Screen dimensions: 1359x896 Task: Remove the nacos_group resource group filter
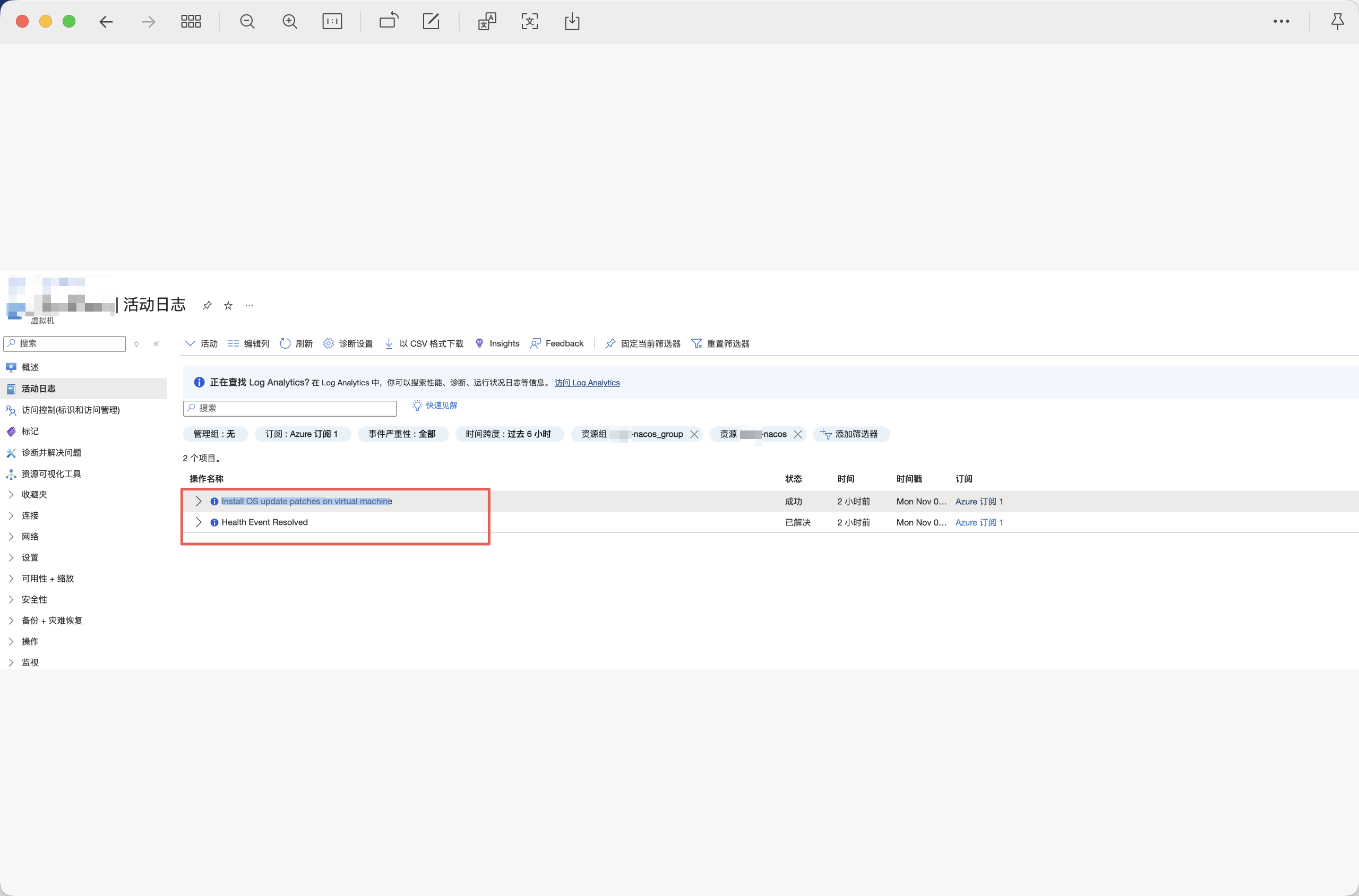[694, 434]
